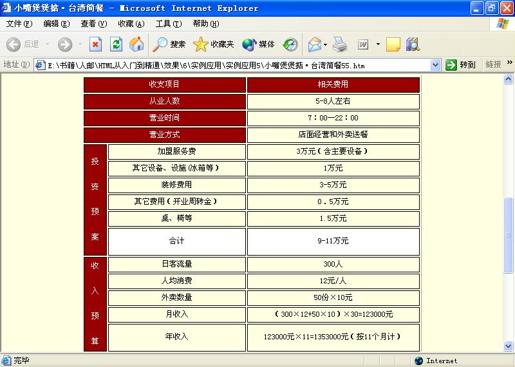Image resolution: width=515 pixels, height=367 pixels.
Task: Go to Home page icon
Action: click(137, 44)
